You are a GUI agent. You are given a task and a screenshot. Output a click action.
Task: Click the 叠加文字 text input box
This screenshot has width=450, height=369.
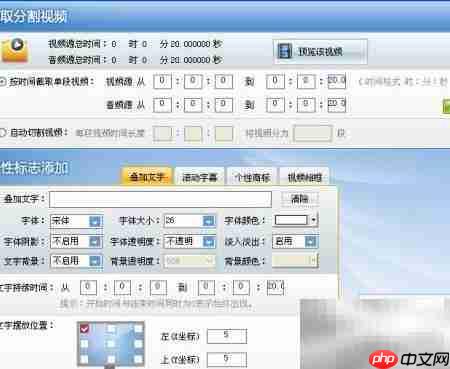point(160,199)
